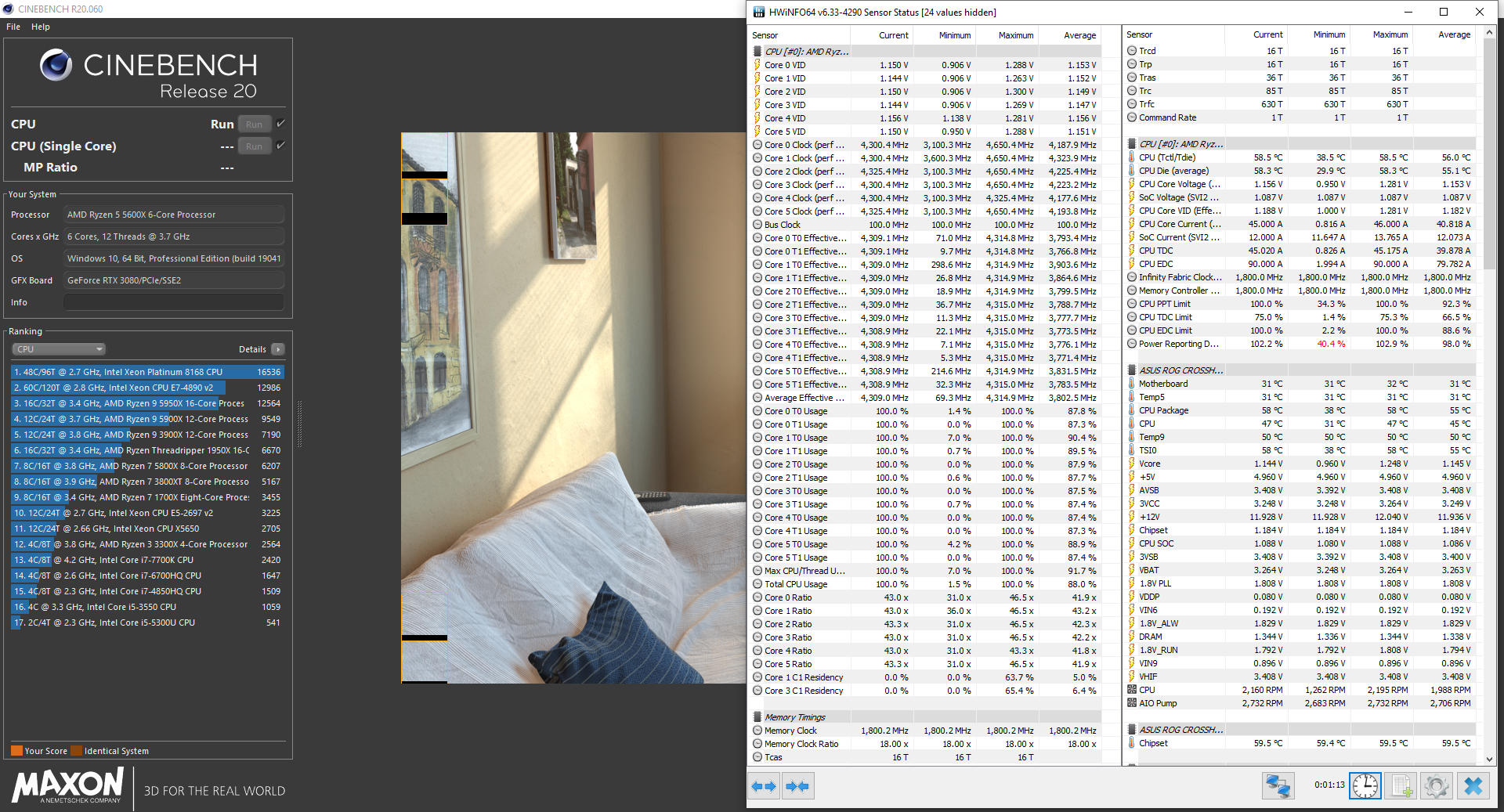Select ranking row Intel Core i7-7700K CPU
Screen dimensions: 1504x812
click(x=147, y=560)
